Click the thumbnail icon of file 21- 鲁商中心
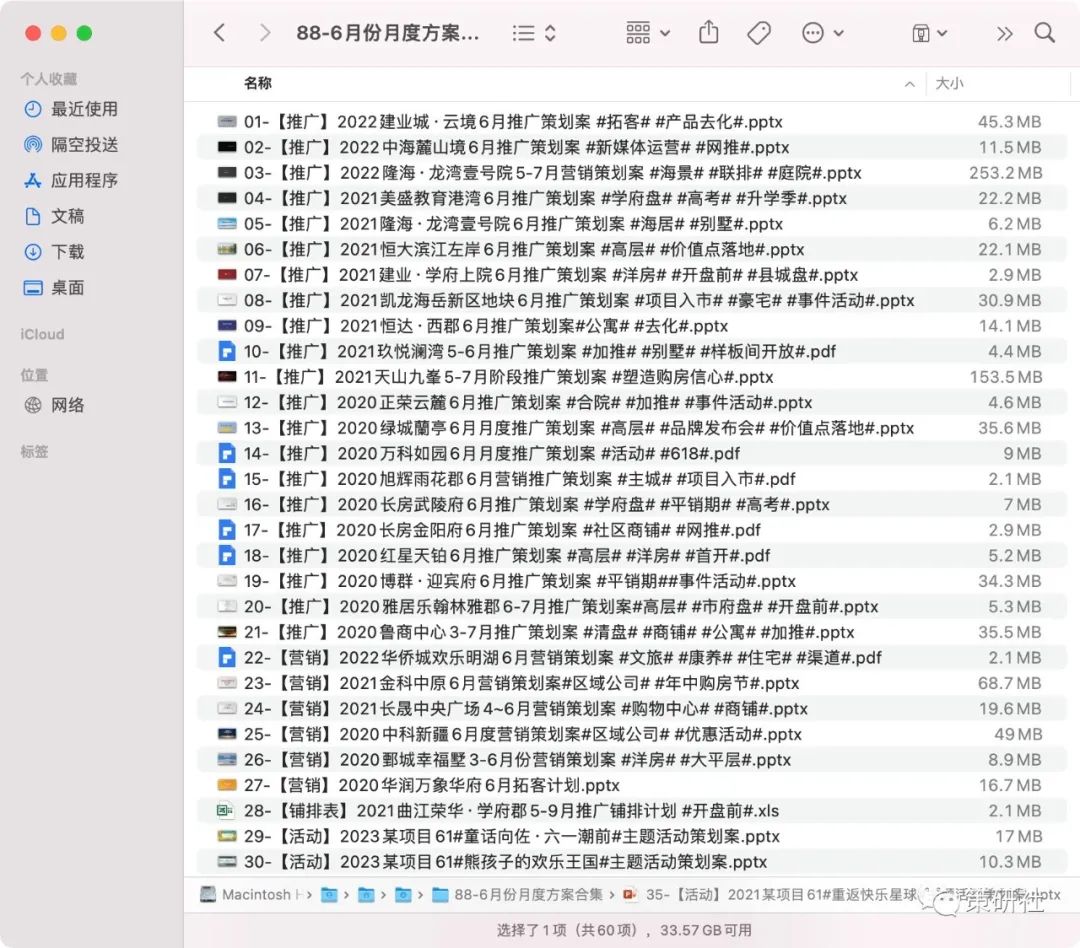This screenshot has height=948, width=1080. pyautogui.click(x=227, y=632)
